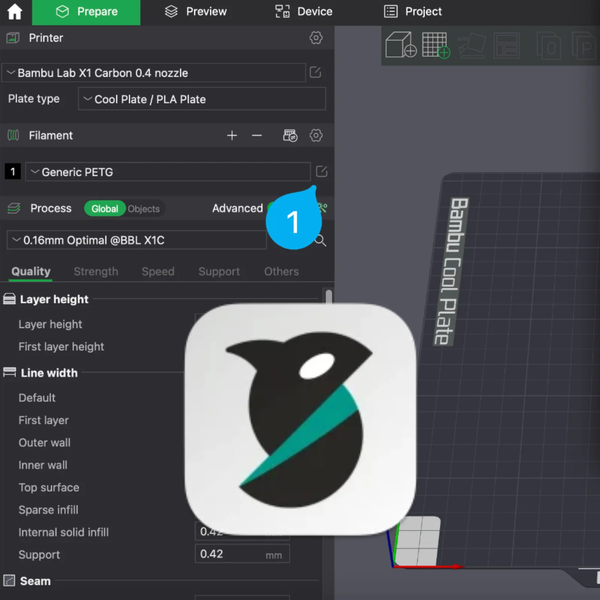Viewport: 600px width, 600px height.
Task: Click filament 1 color swatch
Action: [13, 172]
